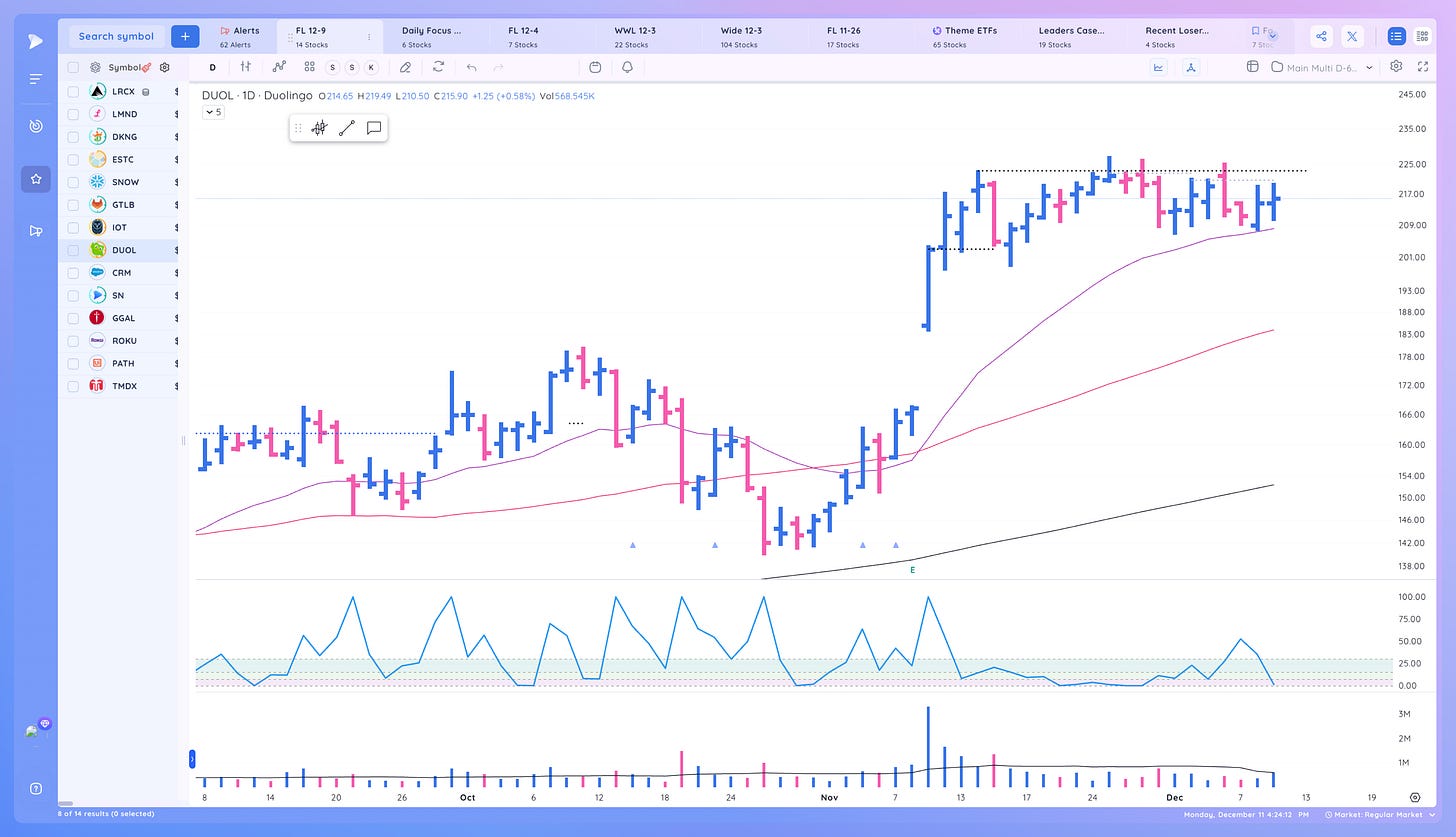Check the LRCX row checkbox
This screenshot has height=837, width=1456.
coord(73,91)
